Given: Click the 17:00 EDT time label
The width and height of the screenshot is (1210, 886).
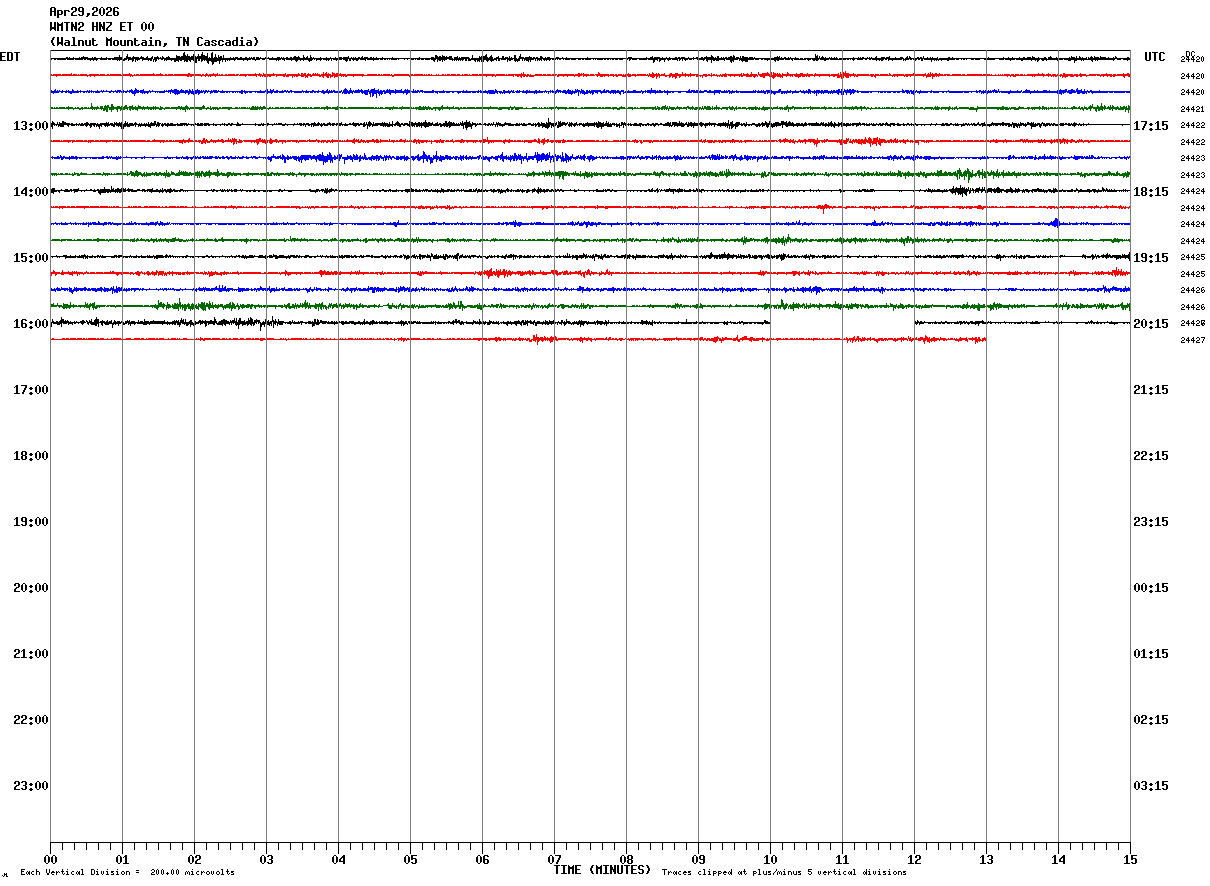Looking at the screenshot, I should tap(31, 390).
